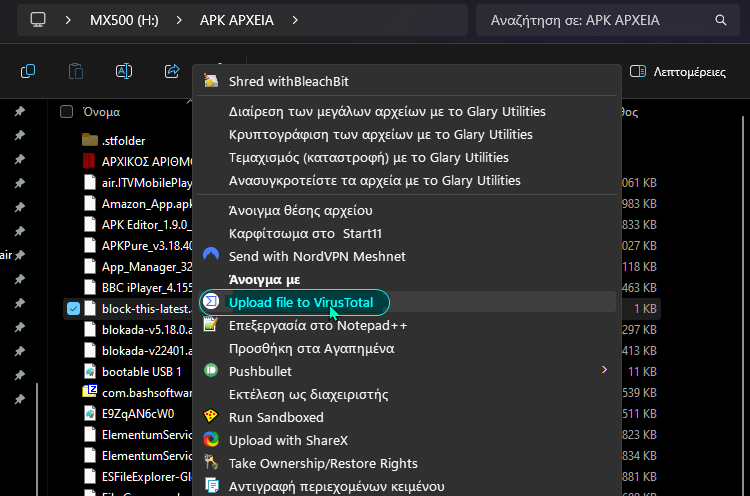
Task: Select Αντιγραφή περιεχομένων κειμένου
Action: pyautogui.click(x=407, y=486)
